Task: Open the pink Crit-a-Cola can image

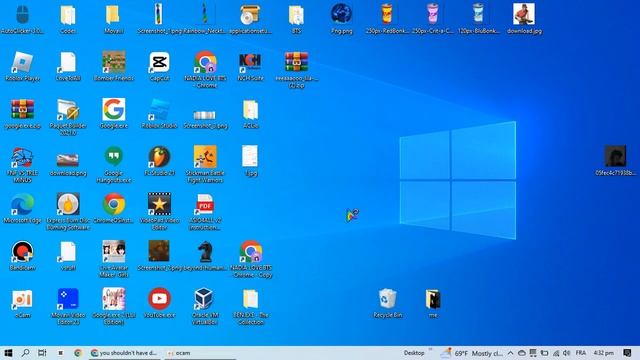Action: (433, 19)
